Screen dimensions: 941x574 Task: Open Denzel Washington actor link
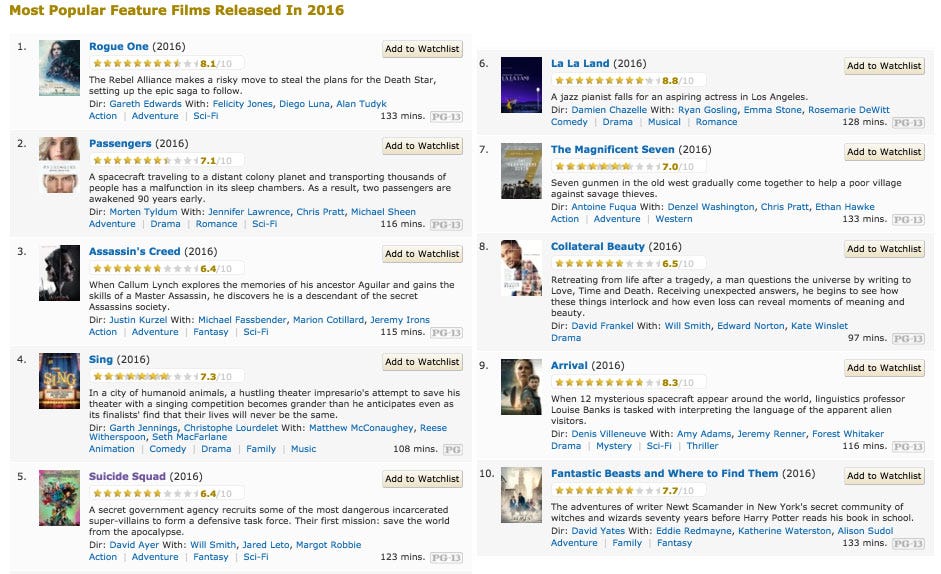[x=711, y=207]
